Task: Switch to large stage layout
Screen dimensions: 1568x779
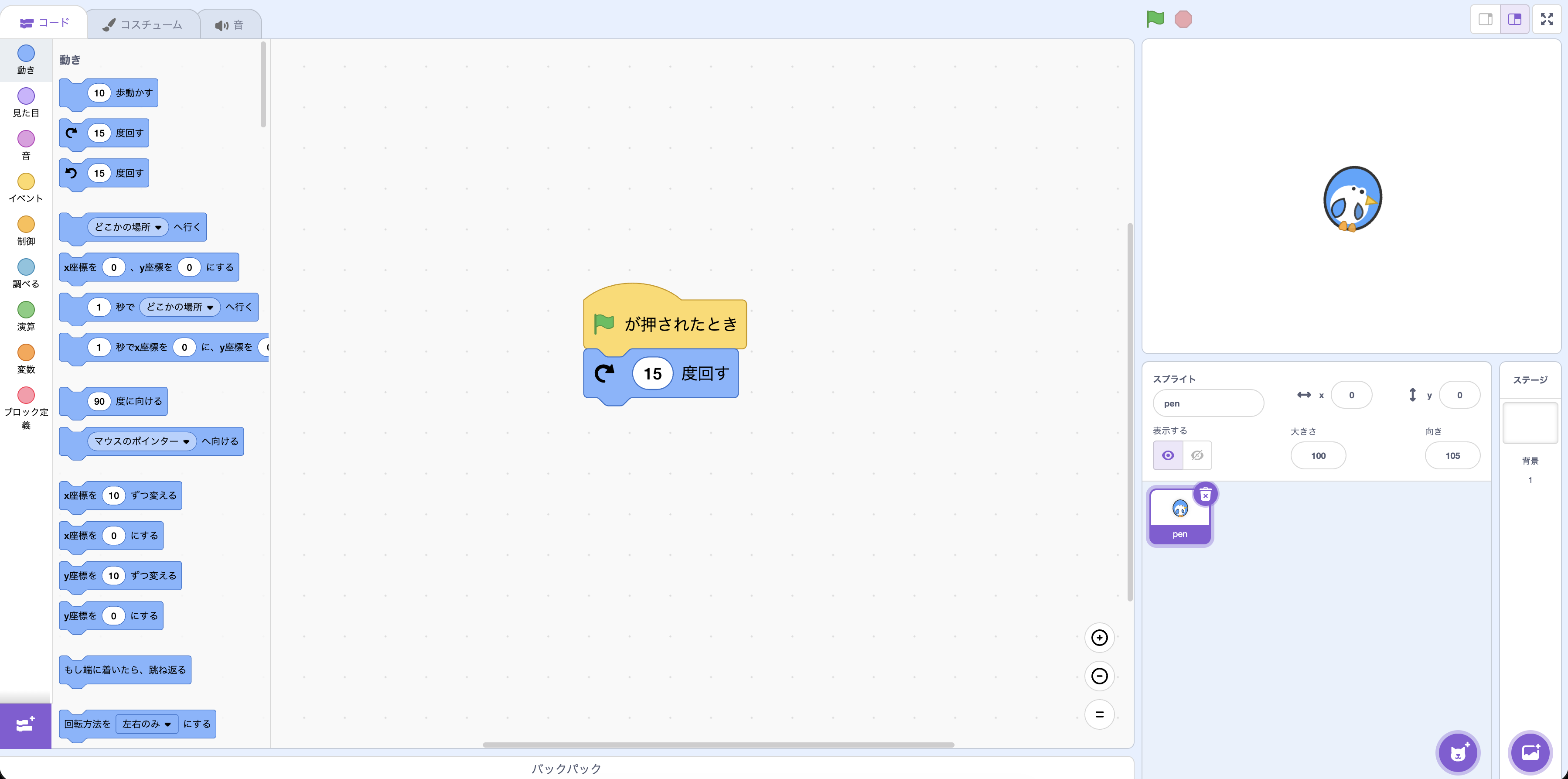Action: 1514,20
